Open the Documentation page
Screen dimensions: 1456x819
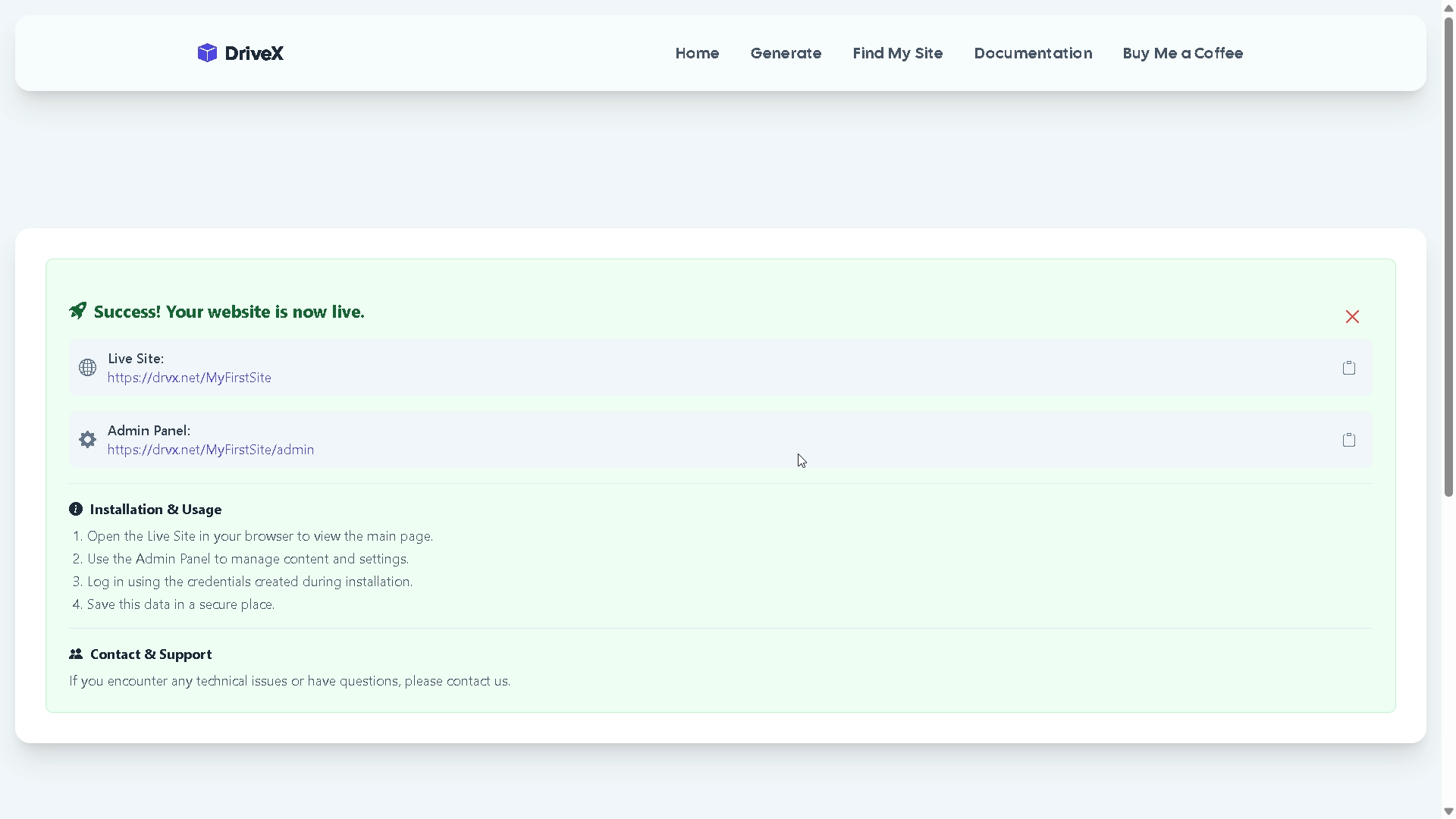click(1033, 53)
